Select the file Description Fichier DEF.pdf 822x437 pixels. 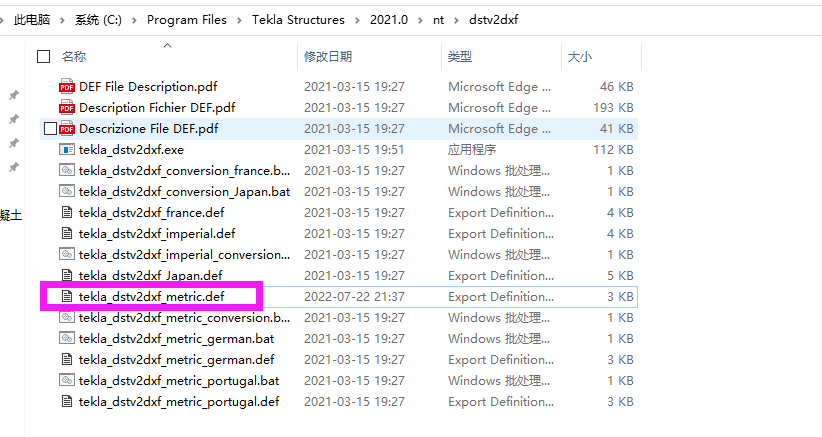pos(157,107)
